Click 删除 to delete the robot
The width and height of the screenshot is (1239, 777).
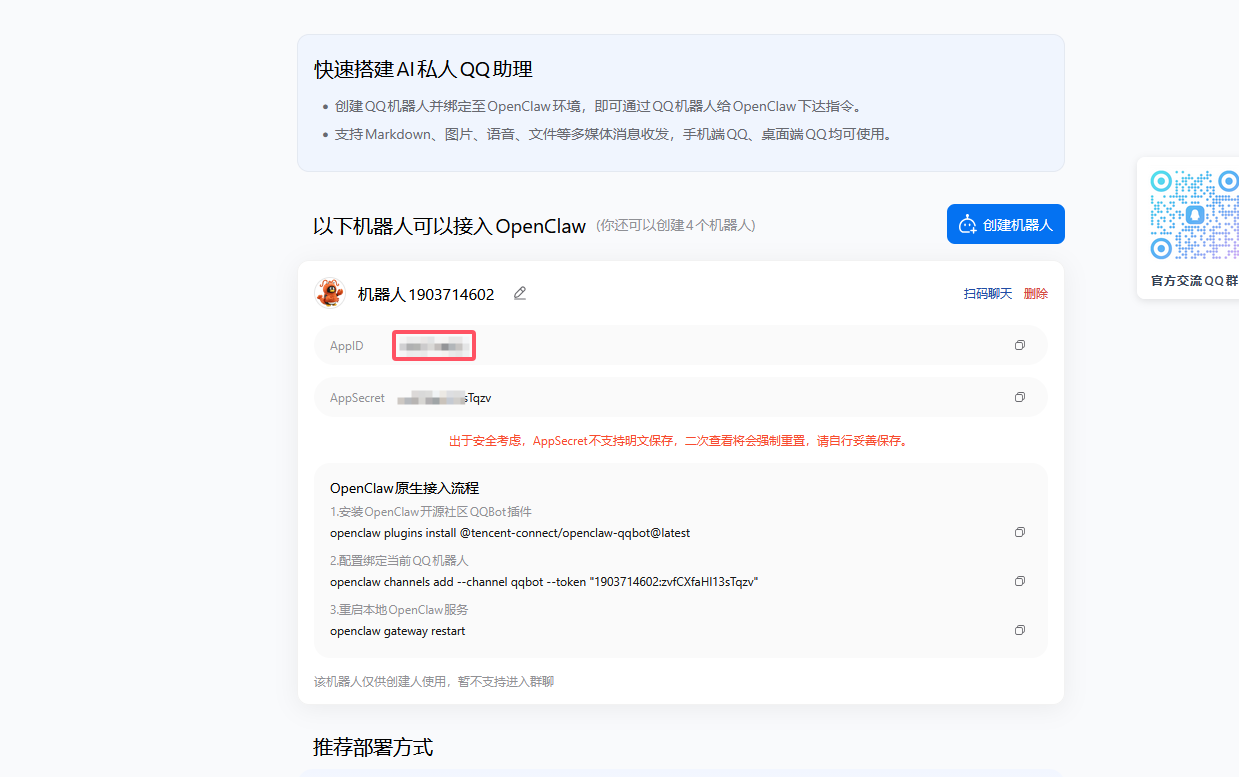click(x=1036, y=294)
